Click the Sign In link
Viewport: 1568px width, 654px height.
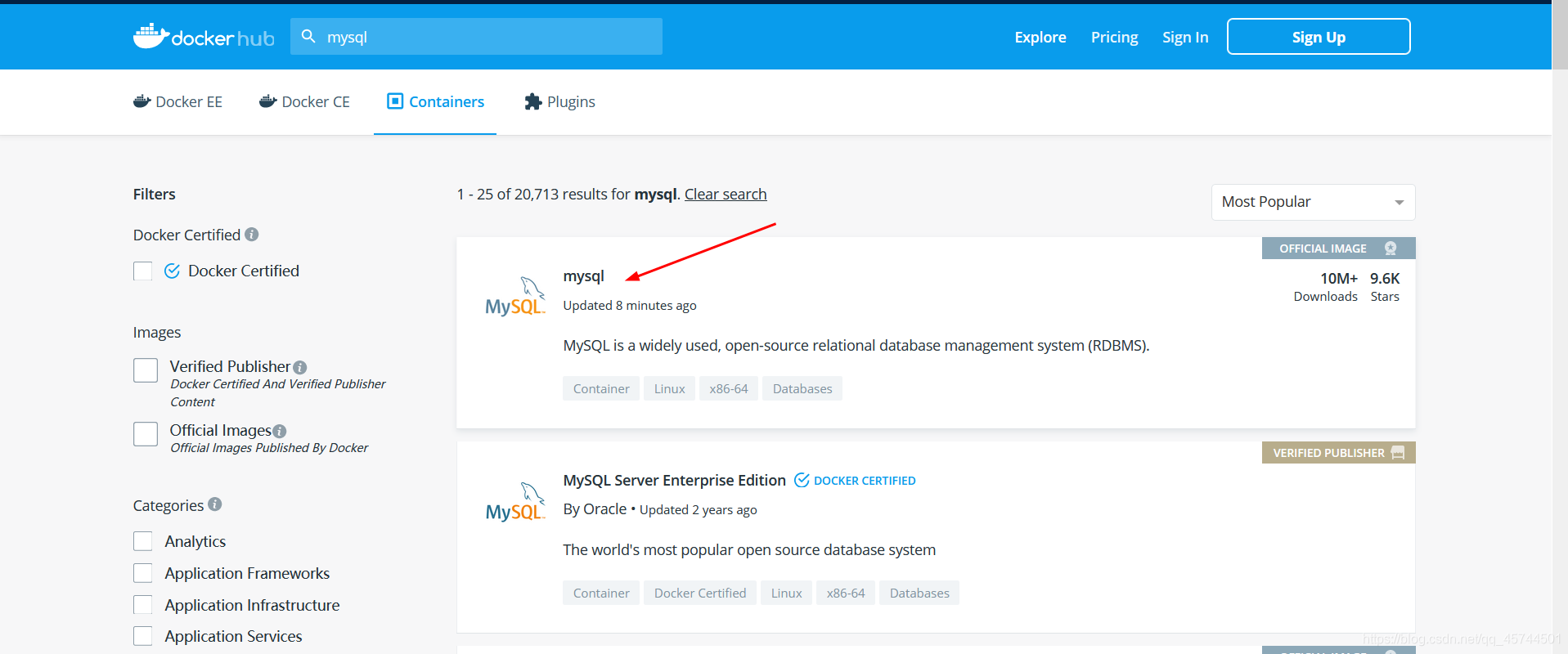tap(1185, 37)
